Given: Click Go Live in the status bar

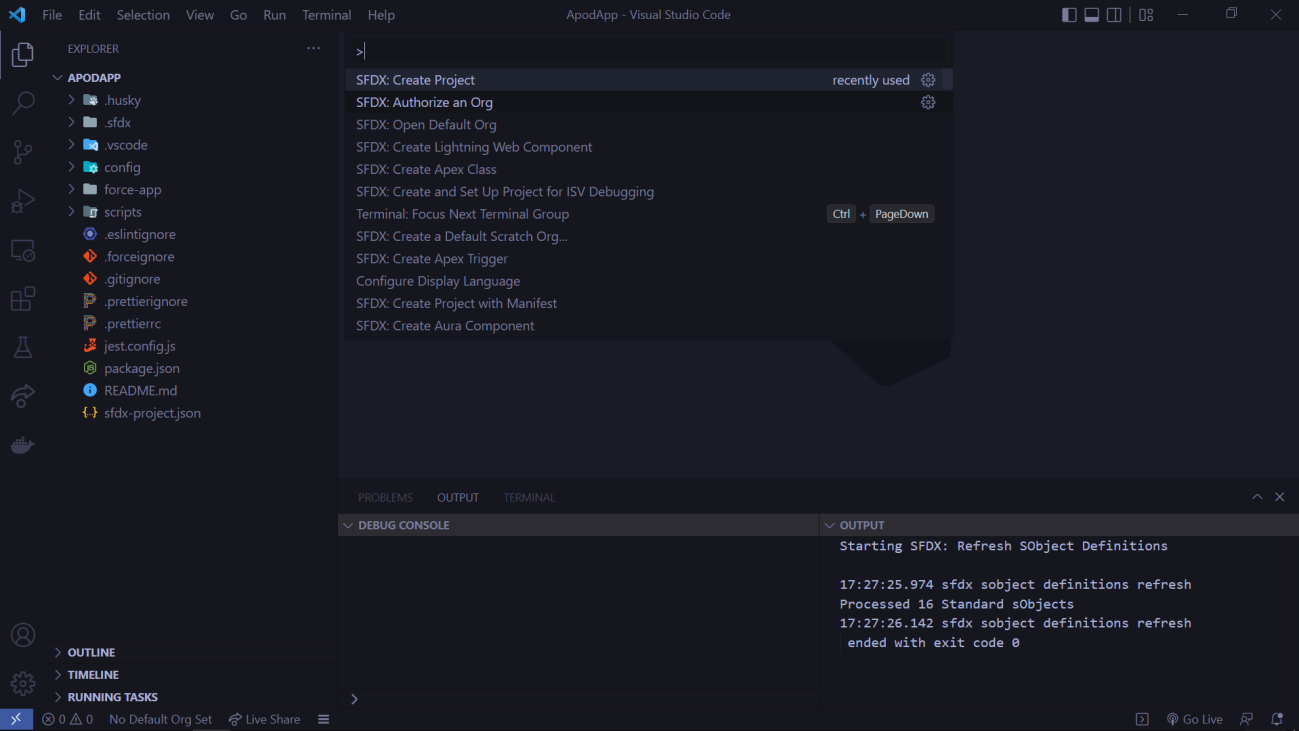Looking at the screenshot, I should point(1194,719).
